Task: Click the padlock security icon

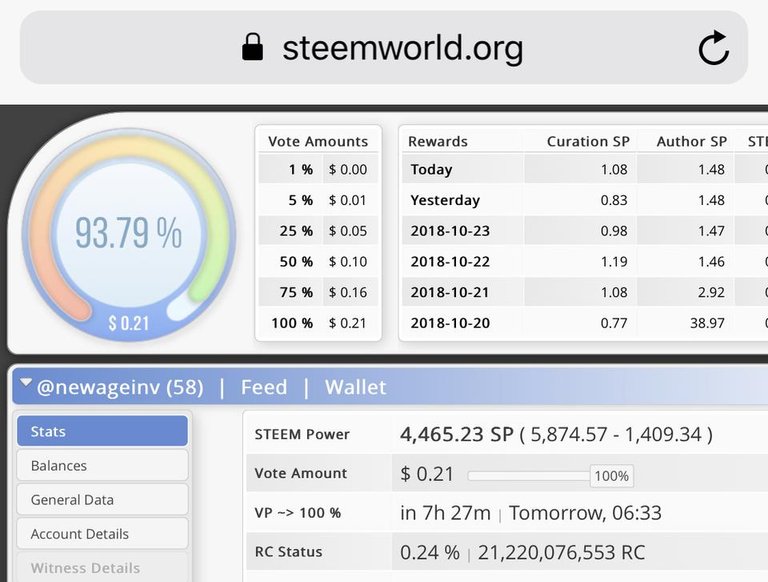Action: point(253,47)
